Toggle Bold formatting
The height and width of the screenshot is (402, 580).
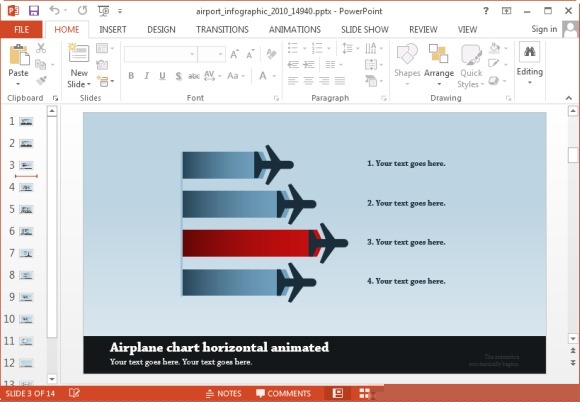tap(131, 76)
